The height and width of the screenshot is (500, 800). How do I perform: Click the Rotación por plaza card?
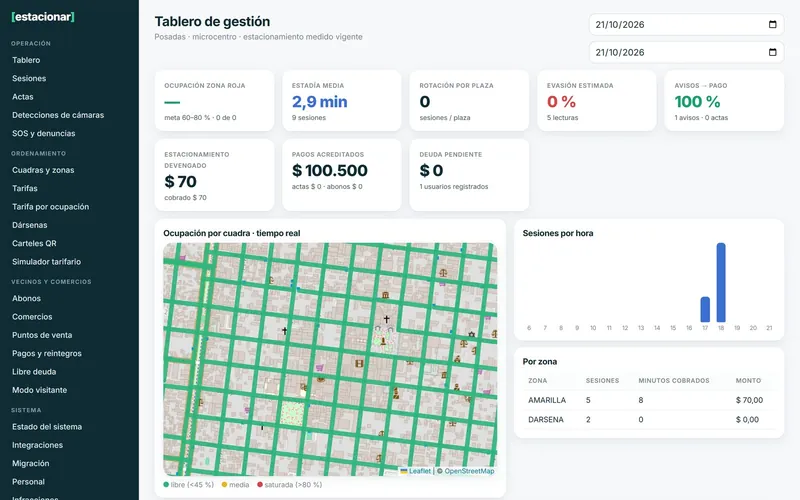coord(469,101)
